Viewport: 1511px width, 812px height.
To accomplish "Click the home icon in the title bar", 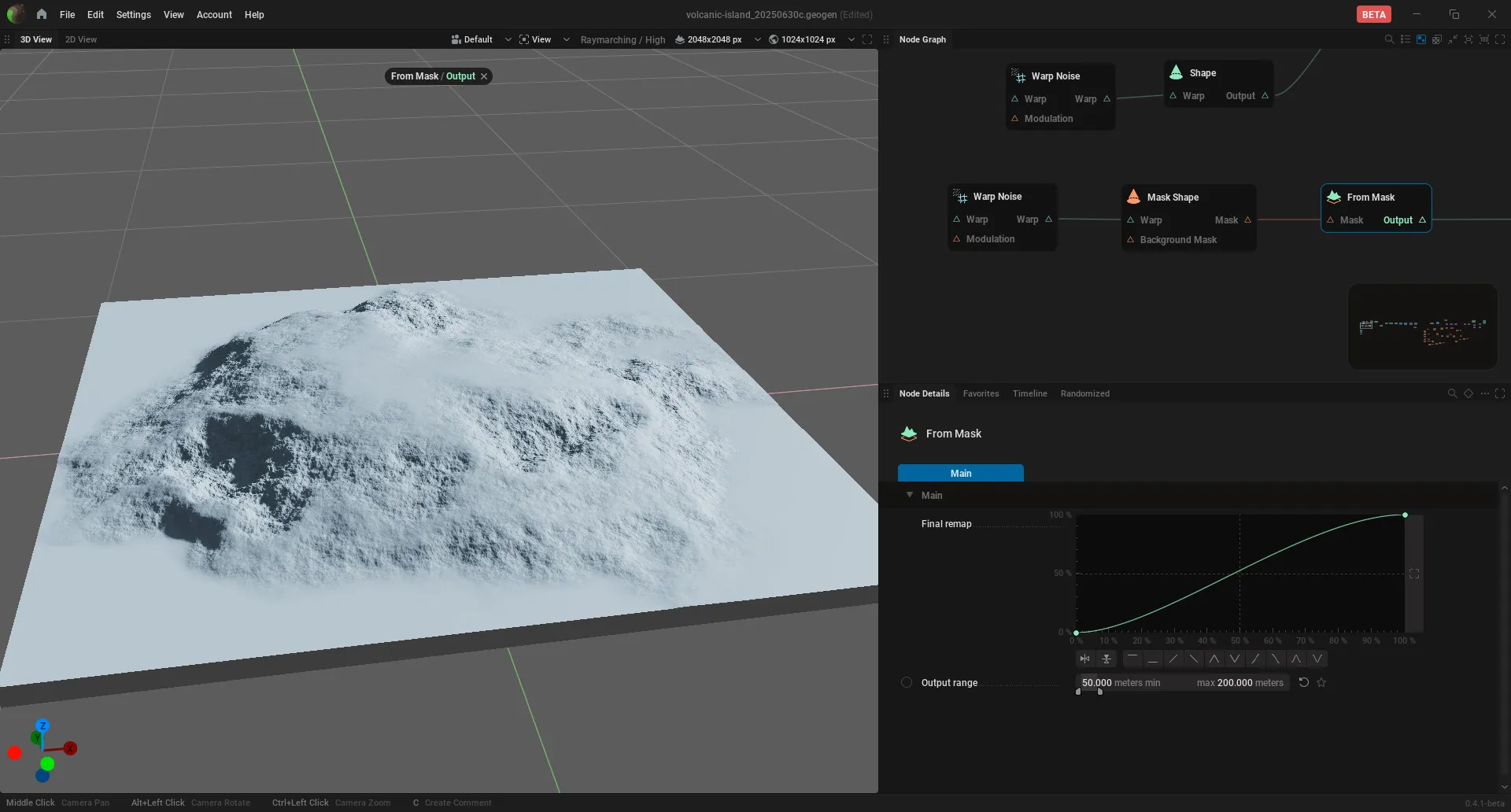I will tap(42, 14).
